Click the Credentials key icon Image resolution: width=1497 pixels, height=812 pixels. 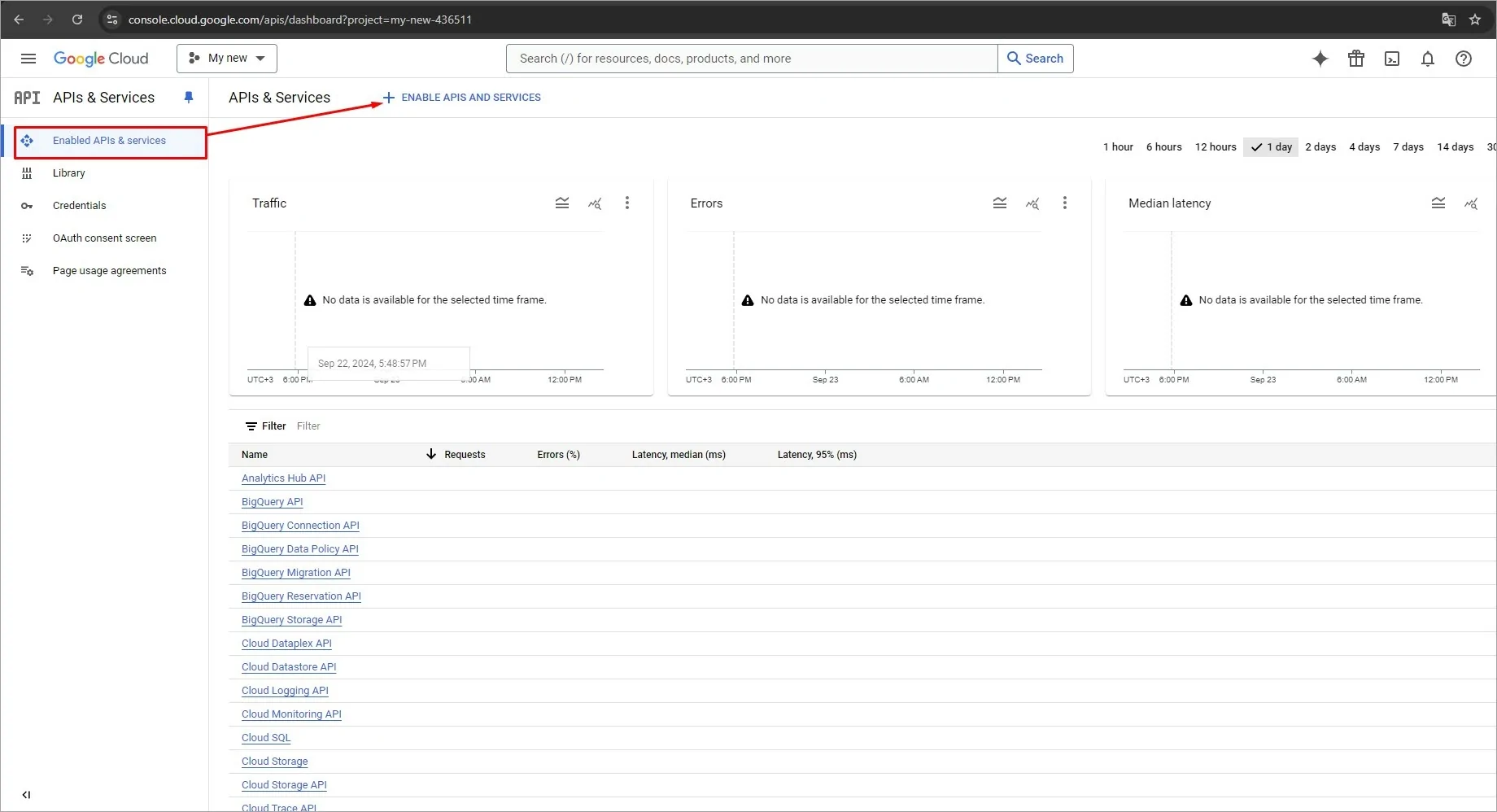[27, 205]
